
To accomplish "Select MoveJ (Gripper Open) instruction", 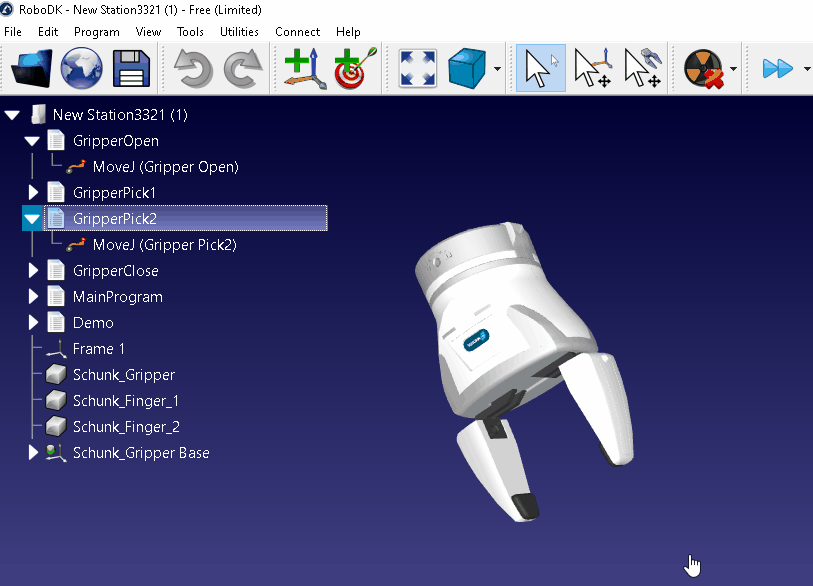I will tap(165, 166).
